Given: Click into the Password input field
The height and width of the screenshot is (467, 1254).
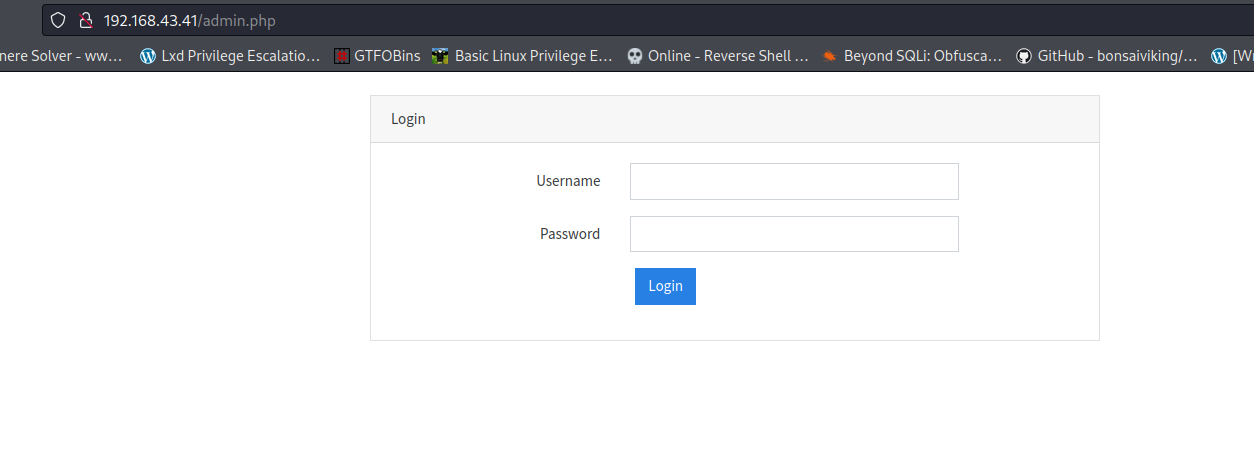Looking at the screenshot, I should [x=794, y=234].
